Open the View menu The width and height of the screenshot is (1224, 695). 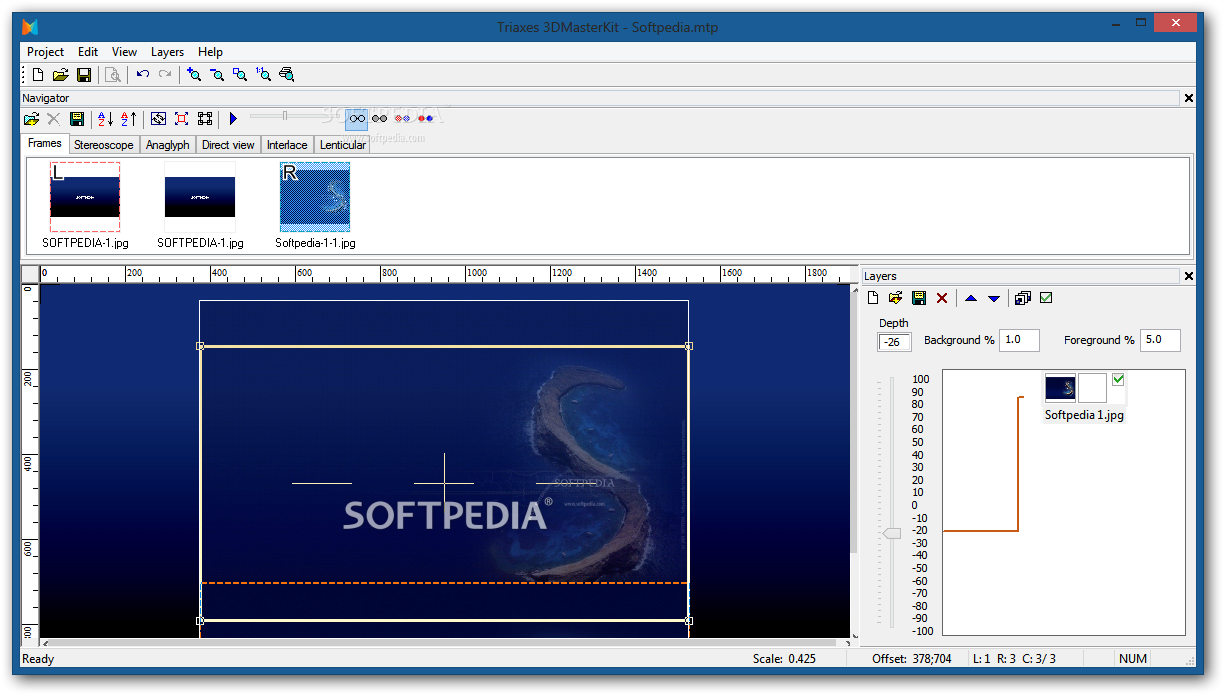tap(125, 52)
